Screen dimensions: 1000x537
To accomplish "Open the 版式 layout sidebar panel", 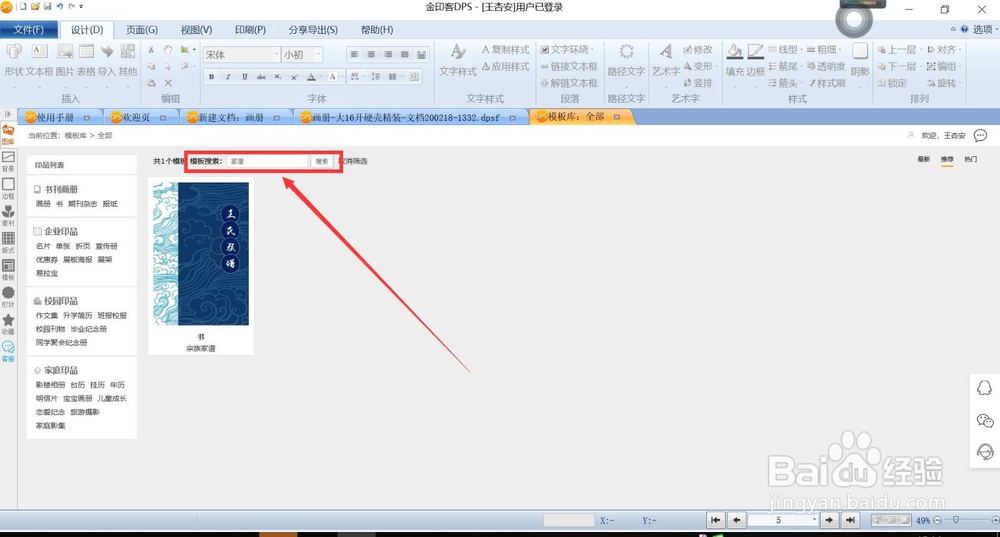I will [x=8, y=244].
